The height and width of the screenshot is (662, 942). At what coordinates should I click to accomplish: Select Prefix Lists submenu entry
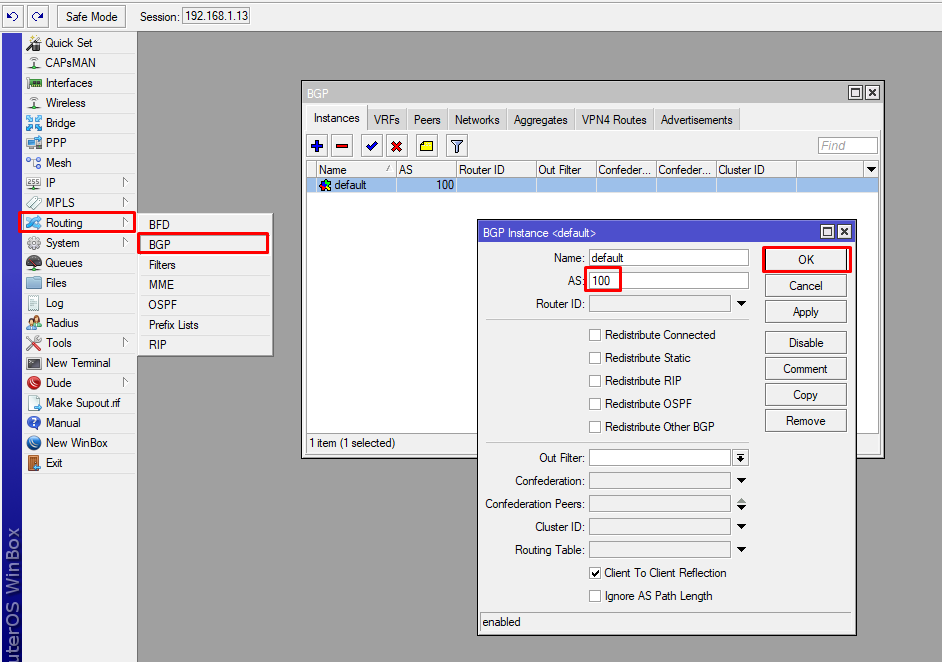tap(204, 325)
